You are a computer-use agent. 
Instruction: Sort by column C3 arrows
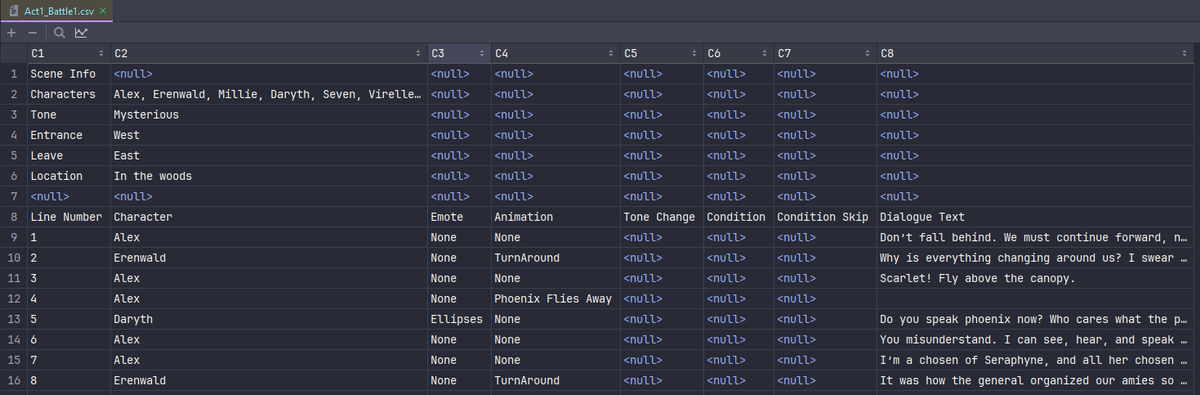[482, 53]
